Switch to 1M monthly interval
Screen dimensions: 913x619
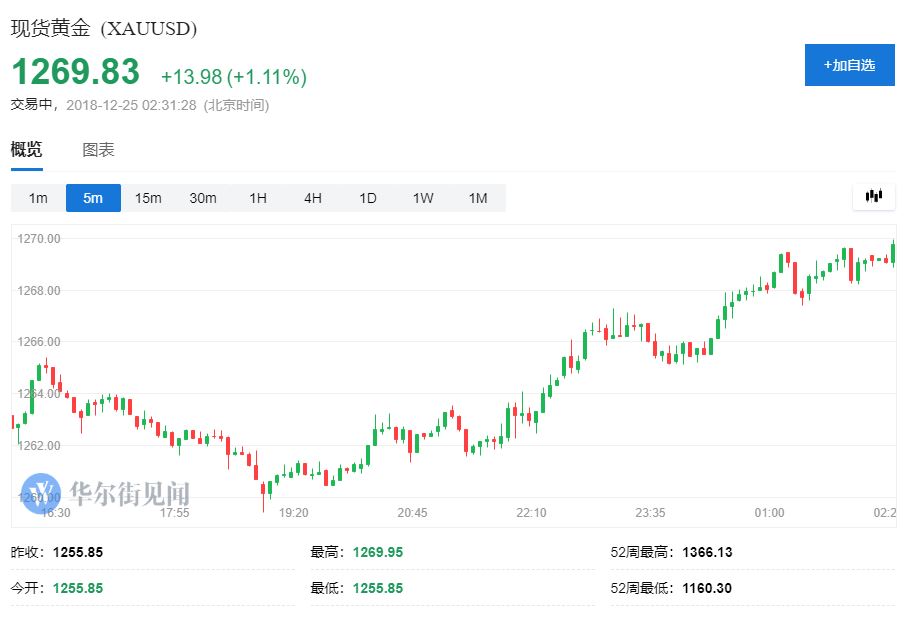(478, 198)
